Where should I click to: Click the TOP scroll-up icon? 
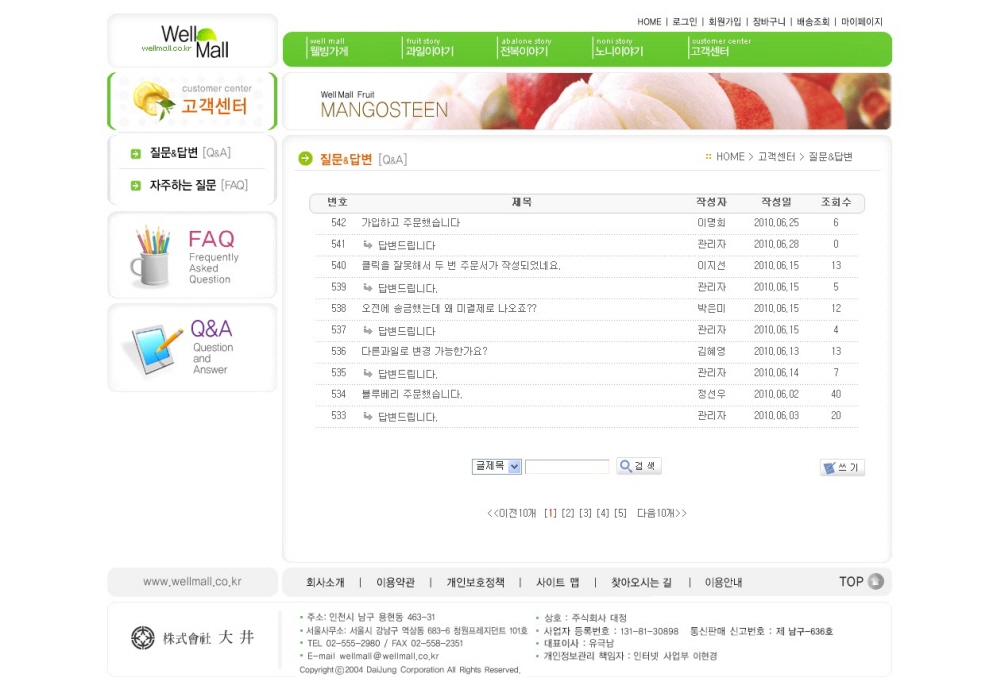[875, 582]
